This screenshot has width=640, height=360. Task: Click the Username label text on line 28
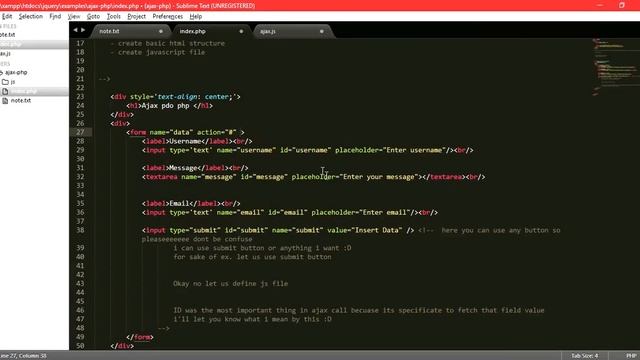185,141
